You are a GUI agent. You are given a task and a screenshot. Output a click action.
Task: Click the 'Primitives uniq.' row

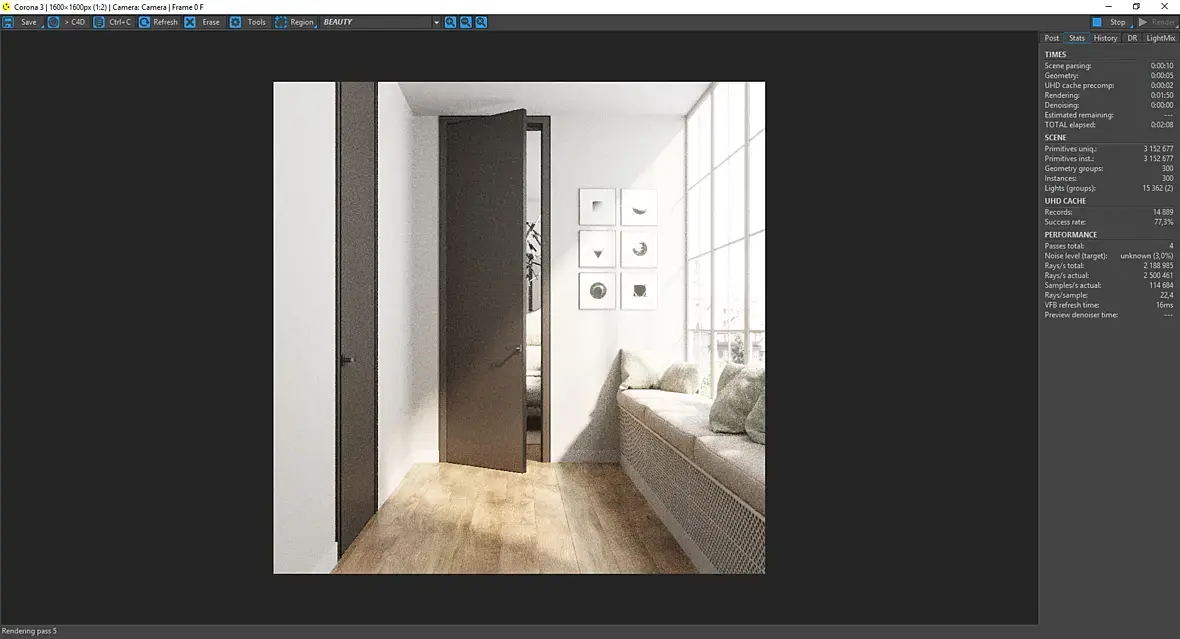point(1109,149)
